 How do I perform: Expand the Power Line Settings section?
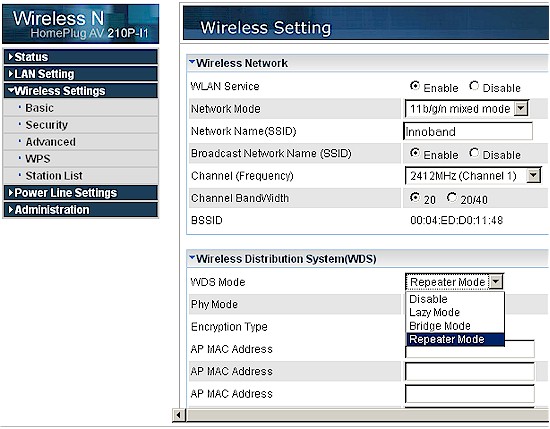point(81,193)
